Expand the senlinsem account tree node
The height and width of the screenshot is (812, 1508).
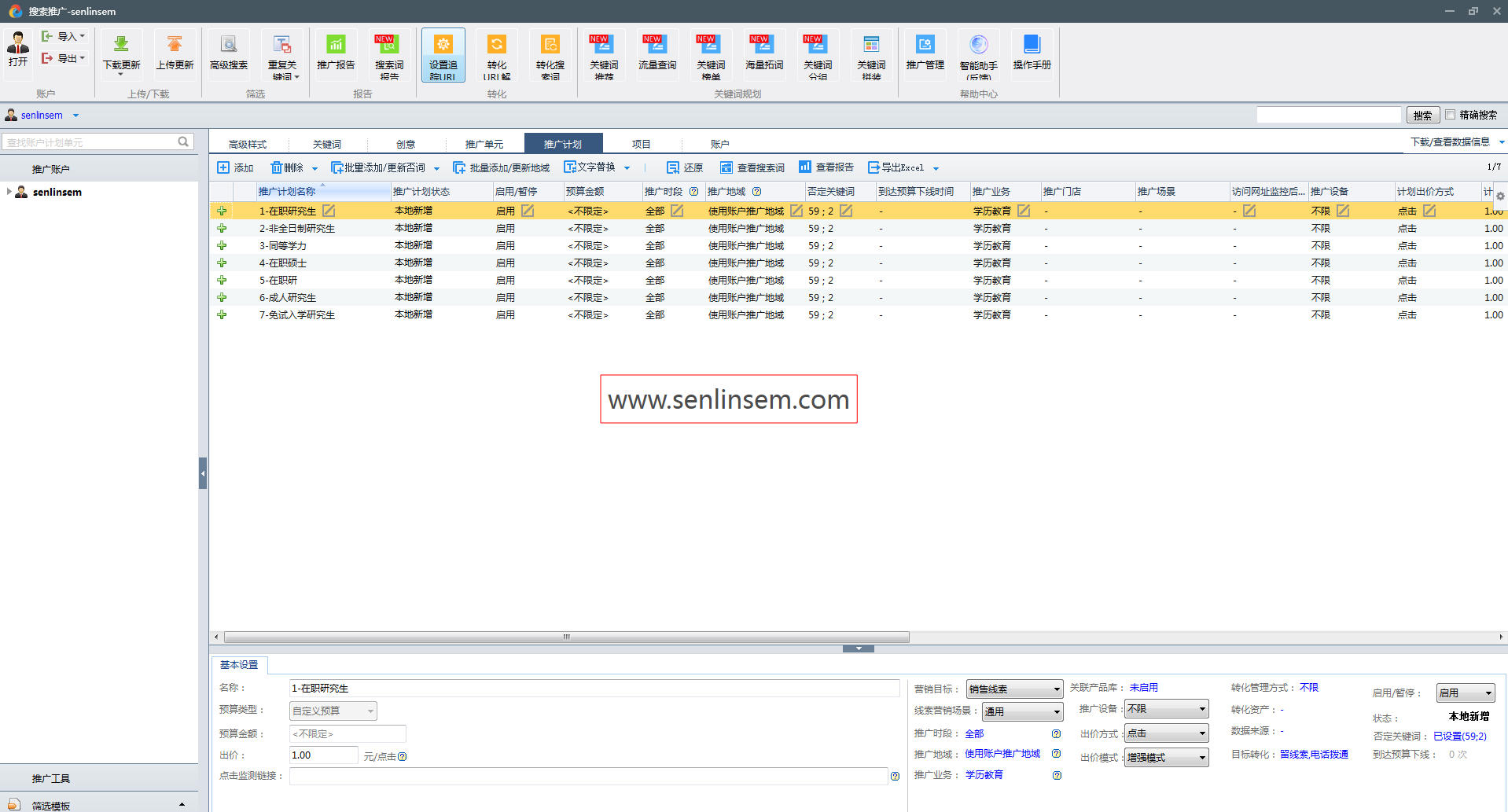pos(9,192)
